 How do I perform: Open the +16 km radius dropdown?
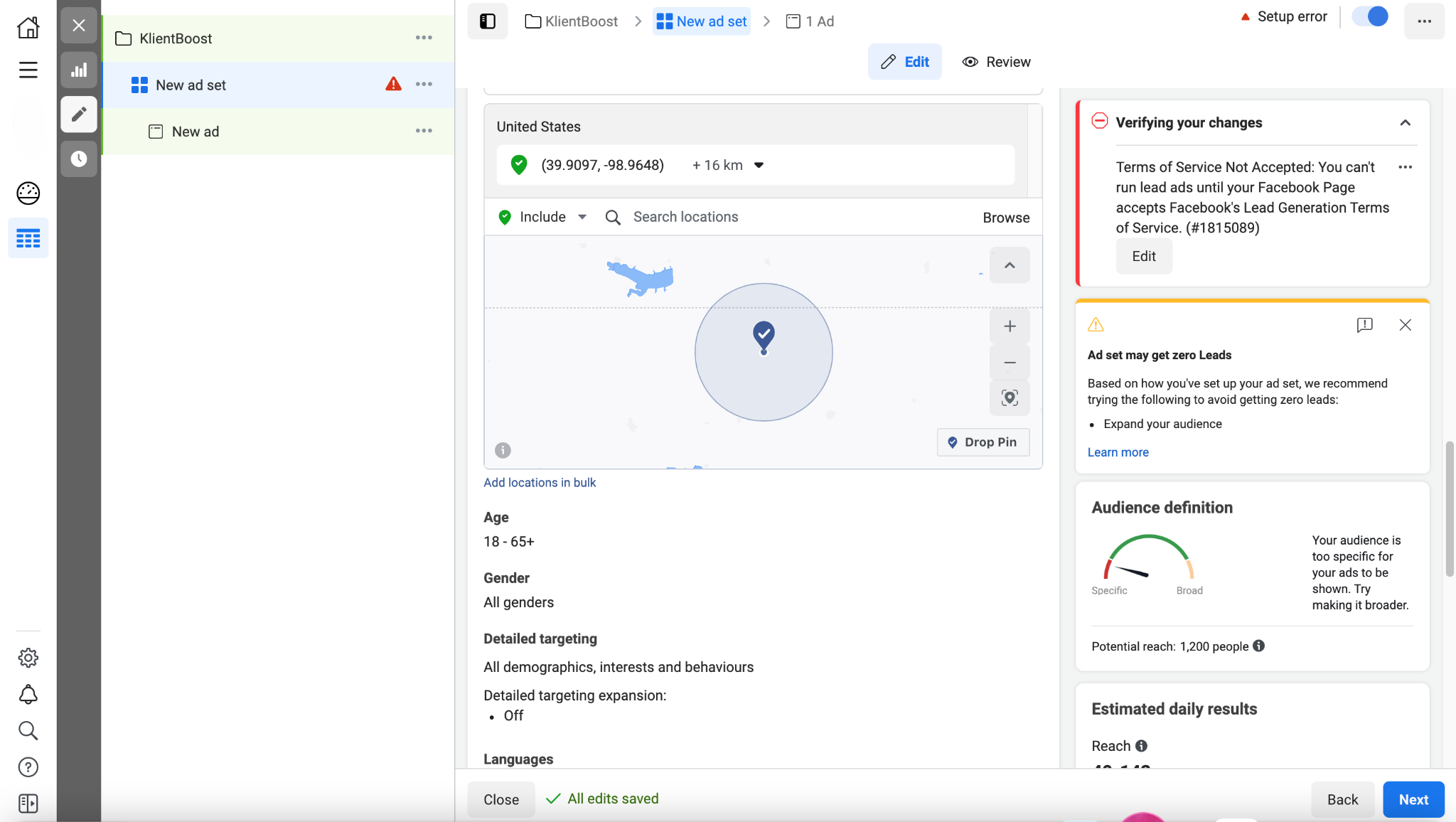click(x=728, y=165)
